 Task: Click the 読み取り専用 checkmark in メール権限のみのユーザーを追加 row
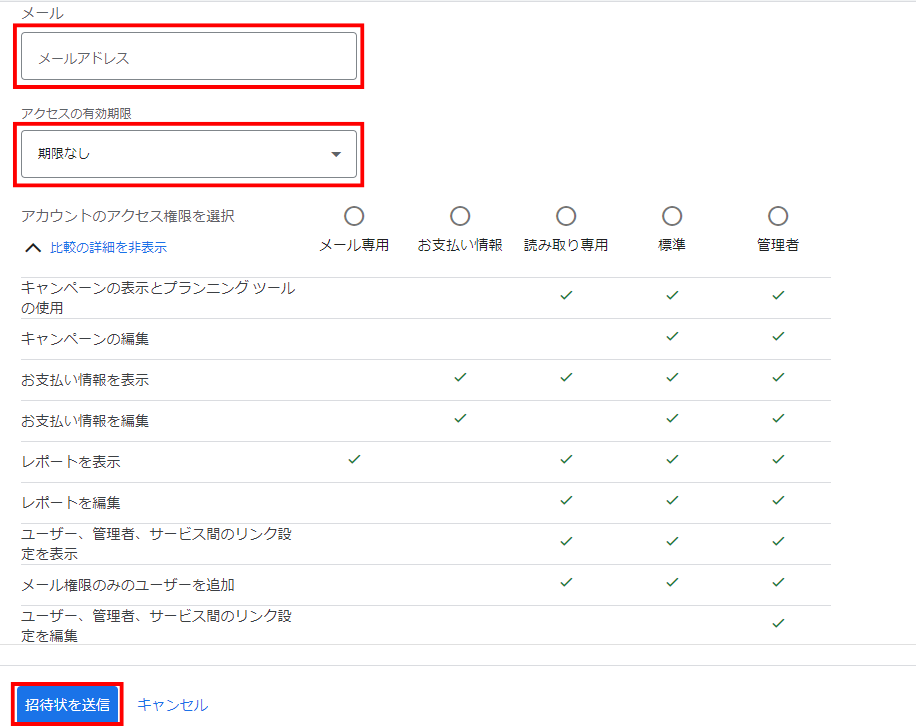565,582
